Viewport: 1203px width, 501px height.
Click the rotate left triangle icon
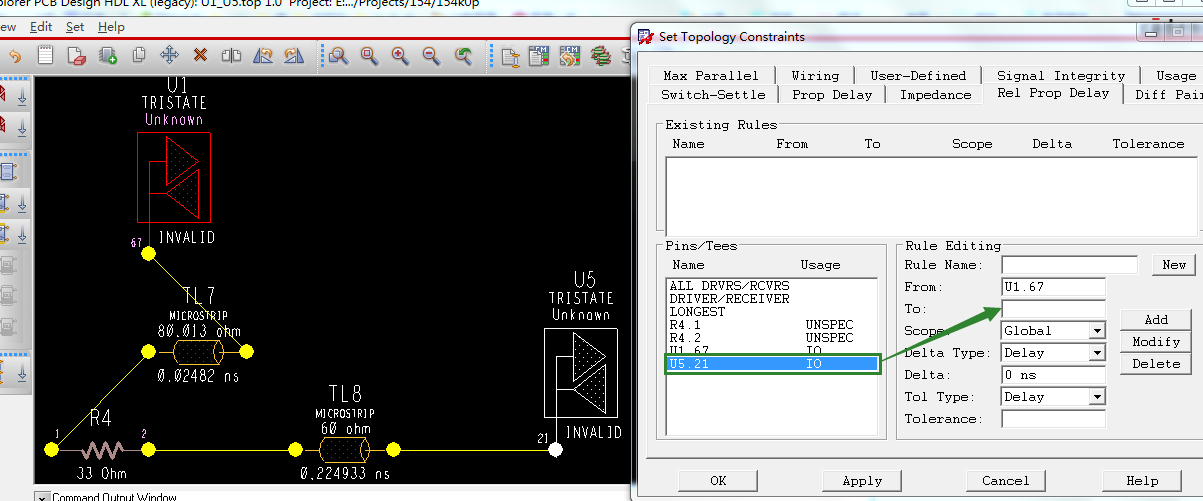(262, 56)
